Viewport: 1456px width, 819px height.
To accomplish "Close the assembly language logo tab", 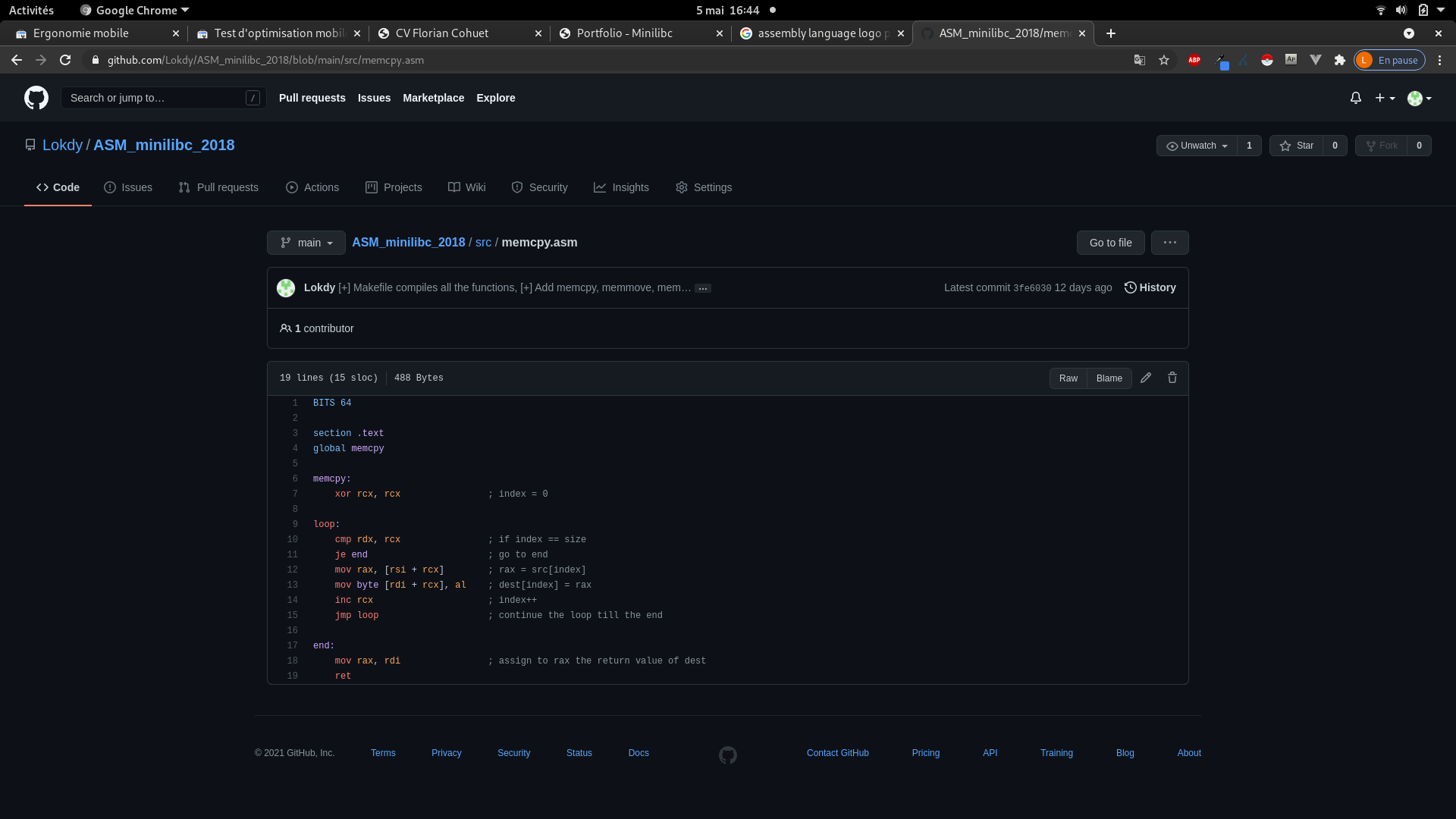I will 900,33.
